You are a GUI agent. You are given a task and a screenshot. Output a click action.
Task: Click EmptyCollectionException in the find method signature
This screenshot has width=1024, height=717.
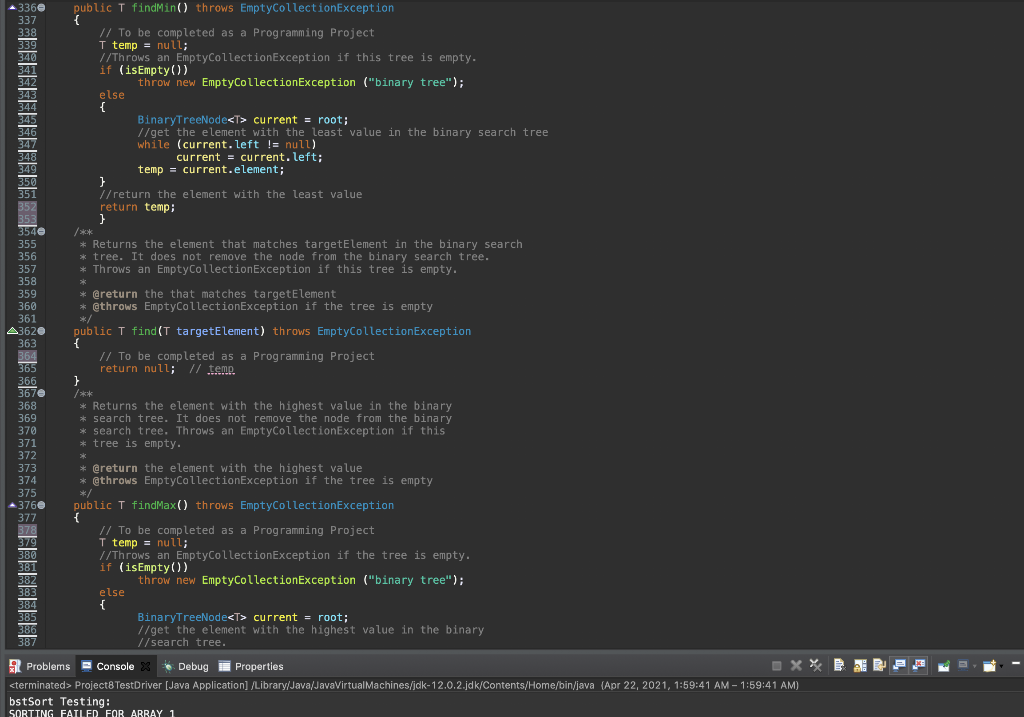click(394, 331)
